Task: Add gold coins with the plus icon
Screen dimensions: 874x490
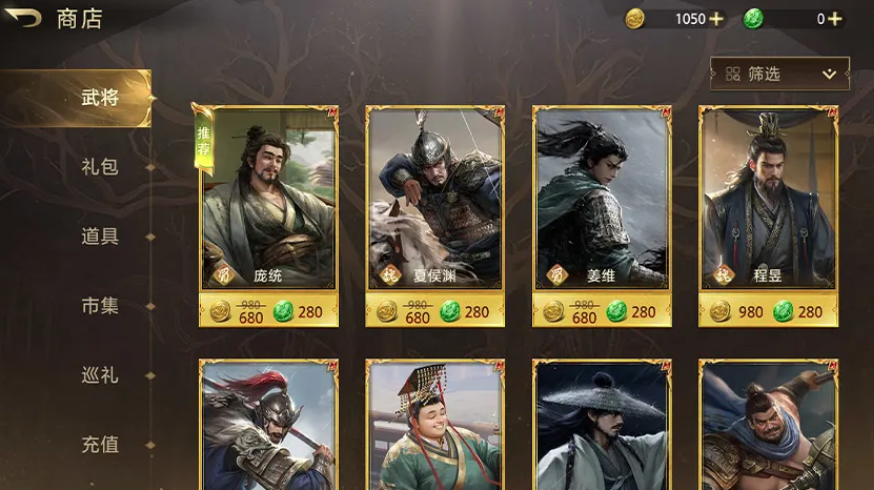Action: tap(716, 19)
